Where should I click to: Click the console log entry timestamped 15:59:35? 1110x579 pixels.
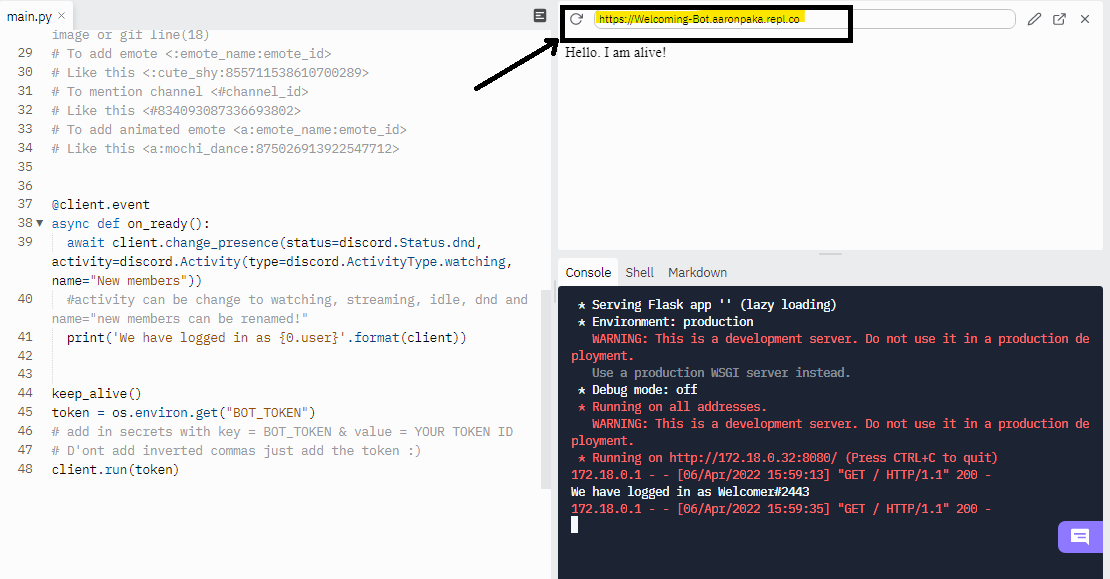(x=781, y=509)
